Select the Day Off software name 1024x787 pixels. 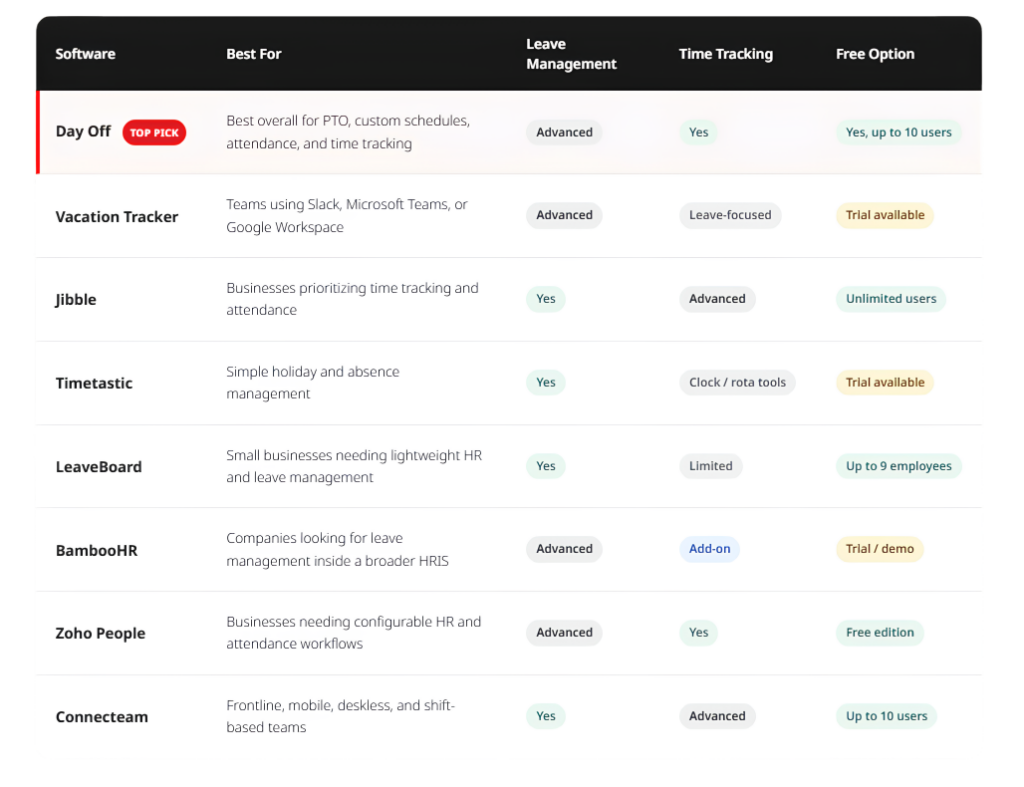point(83,131)
